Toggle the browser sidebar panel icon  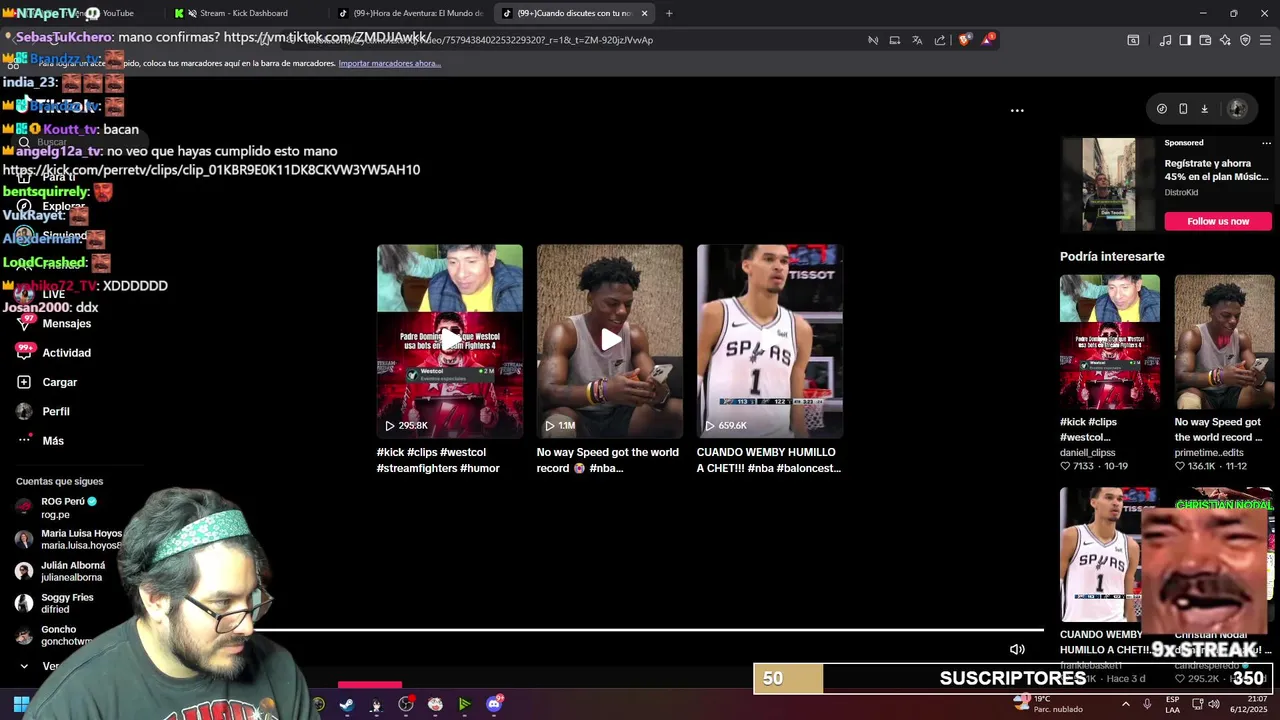pyautogui.click(x=1185, y=40)
